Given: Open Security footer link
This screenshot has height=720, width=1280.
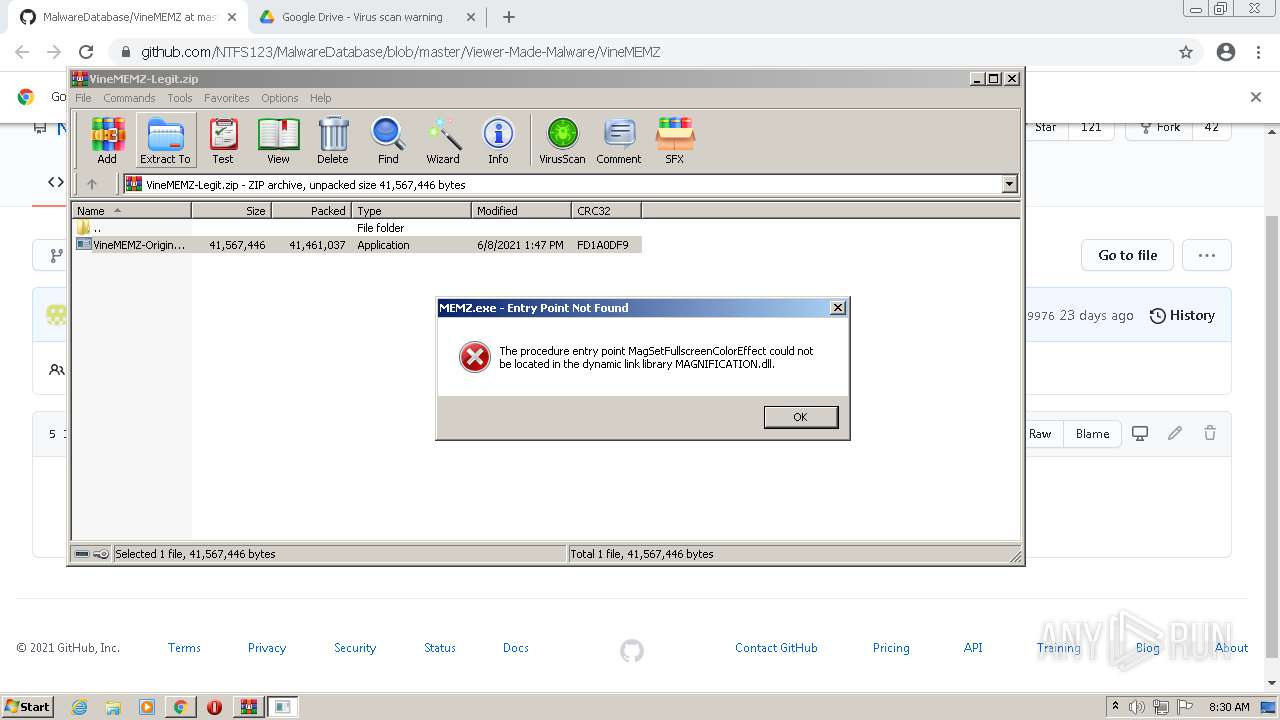Looking at the screenshot, I should (x=355, y=648).
